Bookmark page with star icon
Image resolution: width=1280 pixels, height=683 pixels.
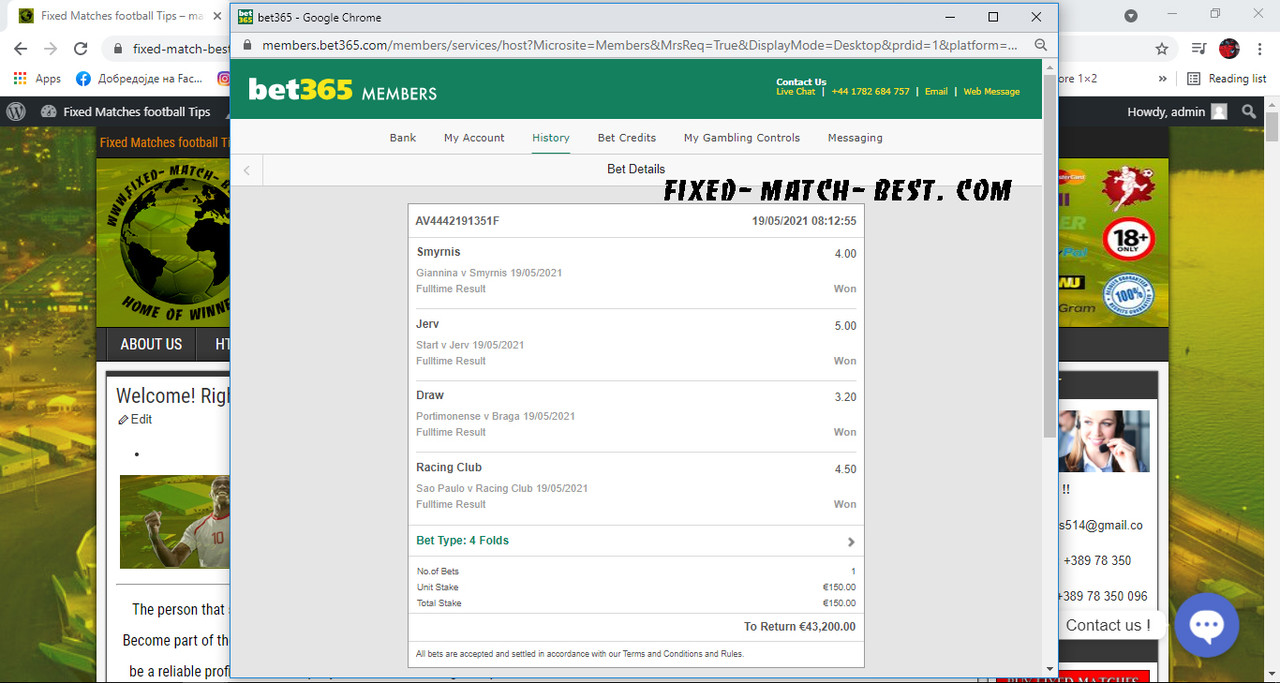pyautogui.click(x=1161, y=48)
